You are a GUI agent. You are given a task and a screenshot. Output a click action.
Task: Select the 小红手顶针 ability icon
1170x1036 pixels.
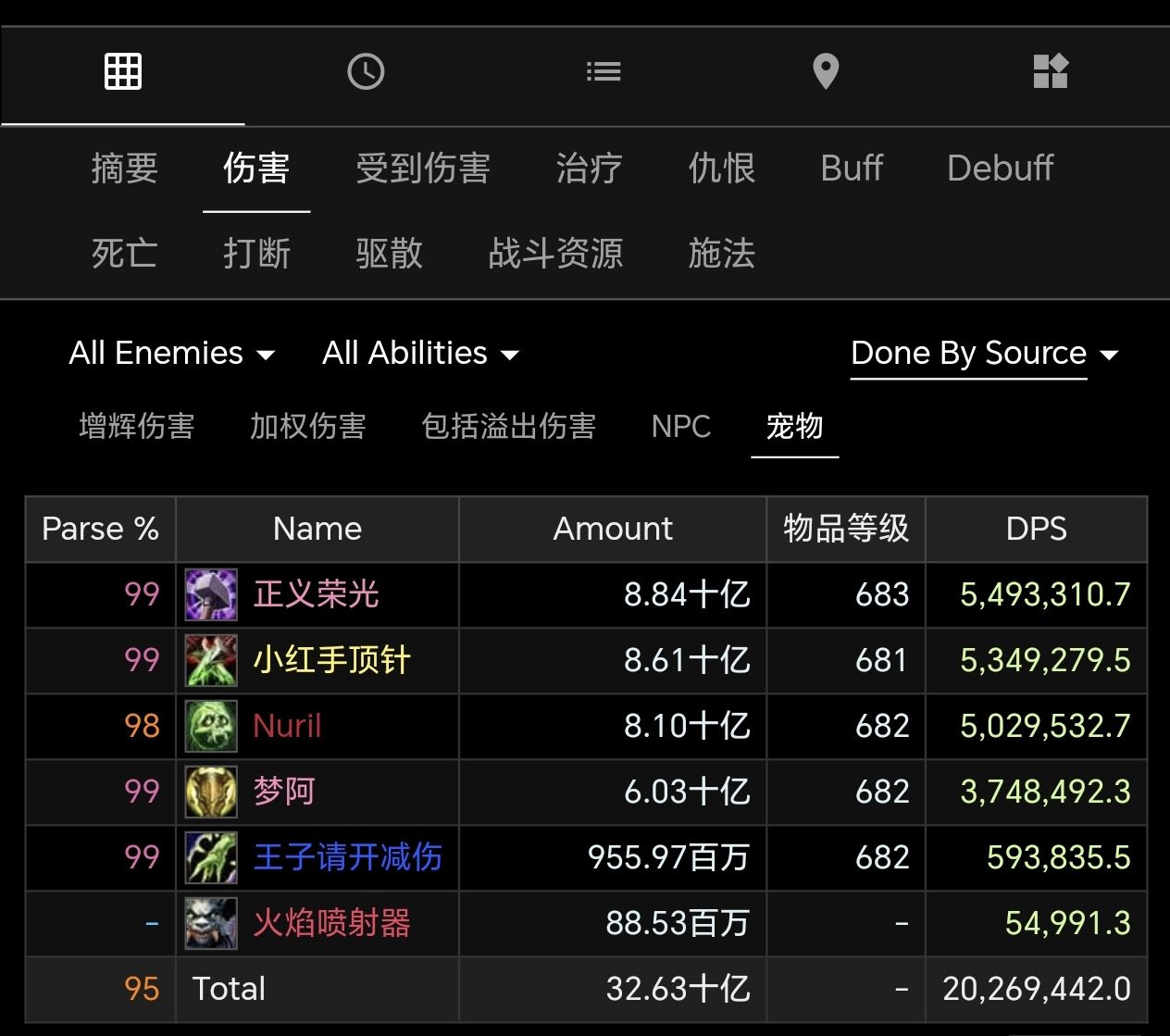(210, 660)
